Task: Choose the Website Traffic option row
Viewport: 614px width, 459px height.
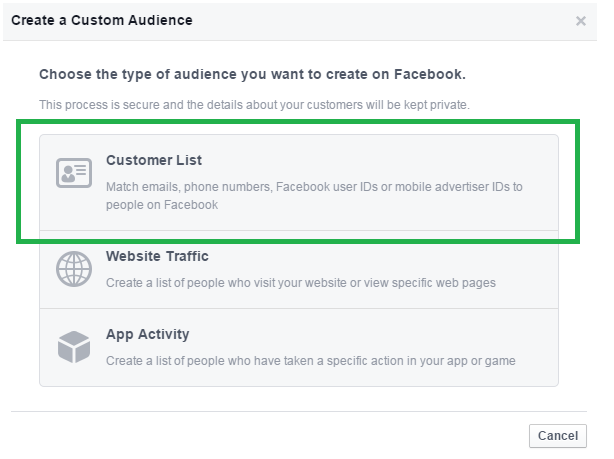Action: (299, 269)
